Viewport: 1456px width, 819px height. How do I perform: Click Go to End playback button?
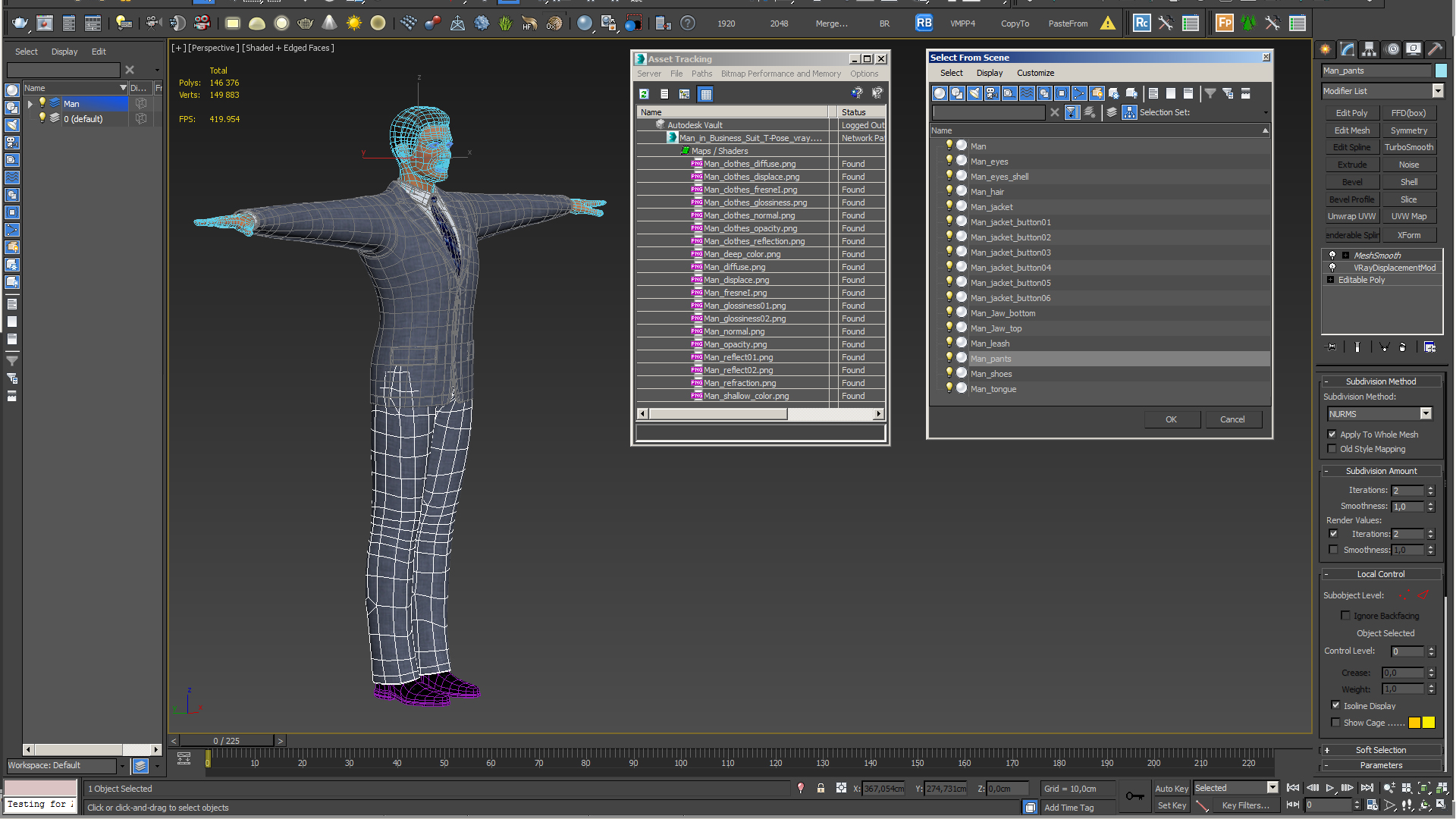pos(1367,789)
